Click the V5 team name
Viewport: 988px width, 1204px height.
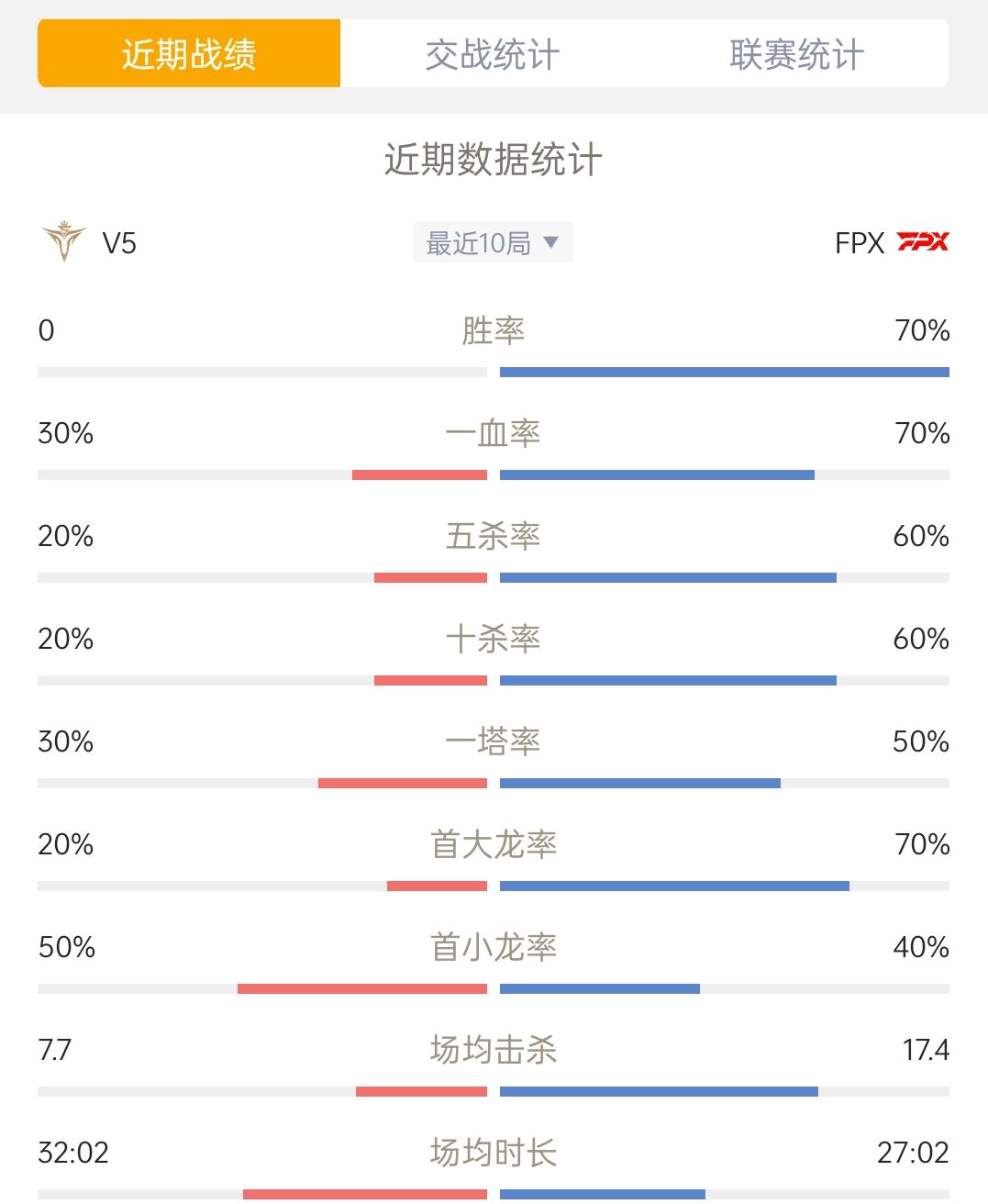tap(119, 243)
